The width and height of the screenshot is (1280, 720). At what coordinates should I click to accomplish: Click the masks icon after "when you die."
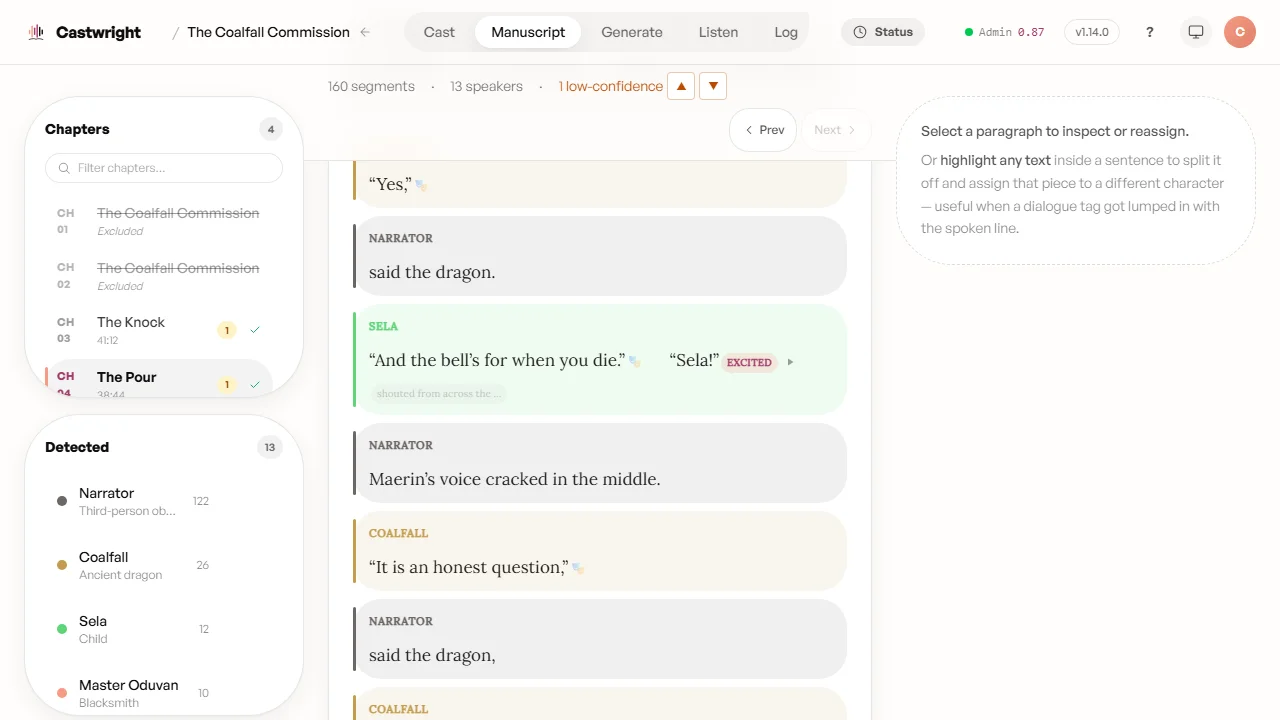pos(634,361)
